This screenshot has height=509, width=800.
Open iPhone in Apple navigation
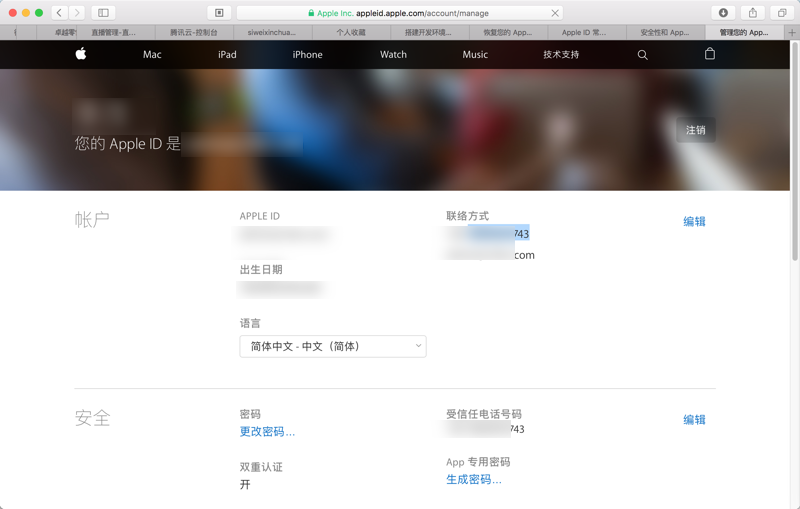307,55
